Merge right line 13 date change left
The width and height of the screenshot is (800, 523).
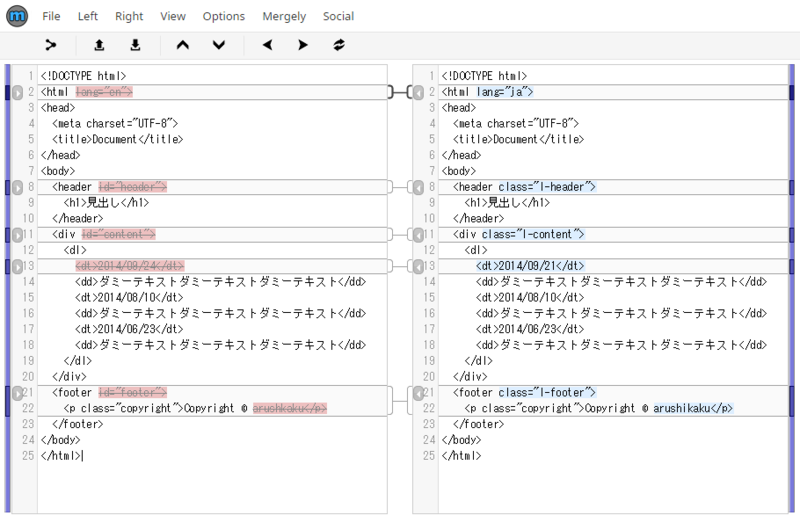coord(418,266)
